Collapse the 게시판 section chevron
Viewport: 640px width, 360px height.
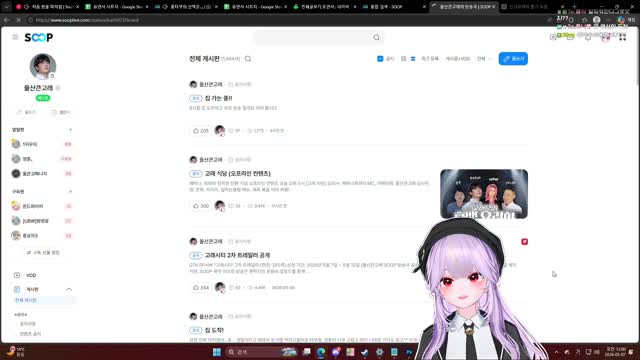click(x=69, y=289)
